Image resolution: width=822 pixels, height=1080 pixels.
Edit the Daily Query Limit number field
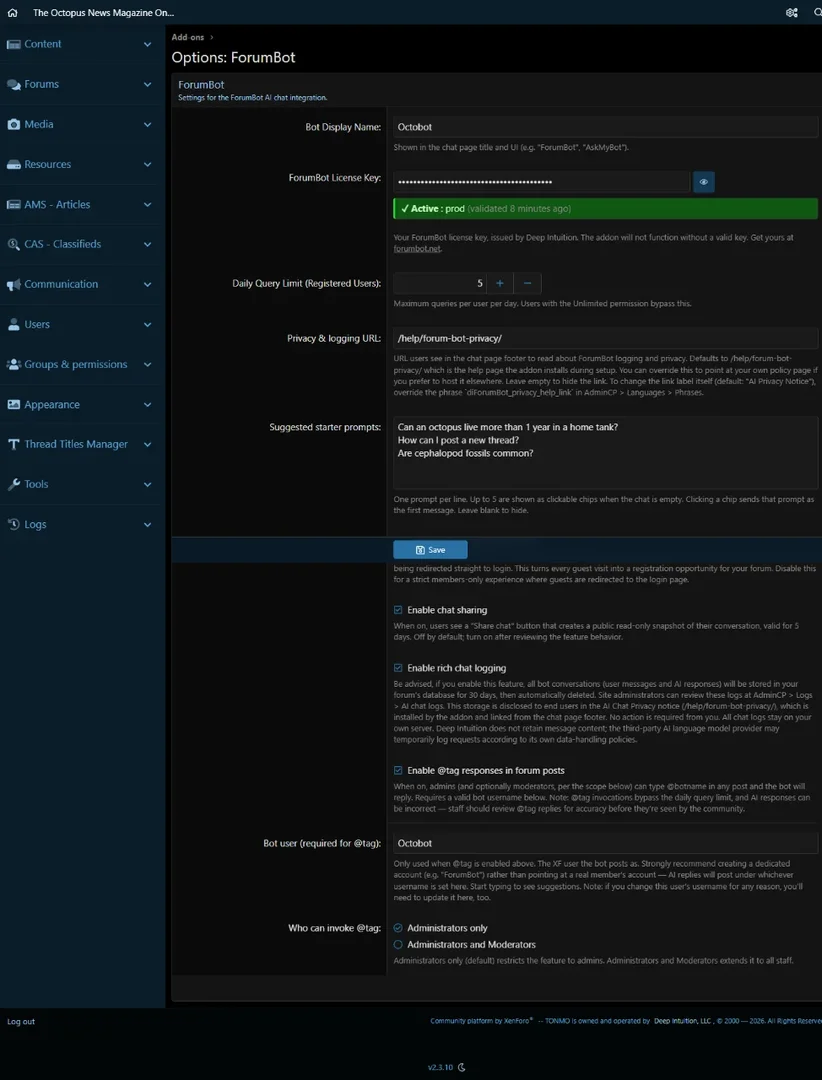[440, 283]
